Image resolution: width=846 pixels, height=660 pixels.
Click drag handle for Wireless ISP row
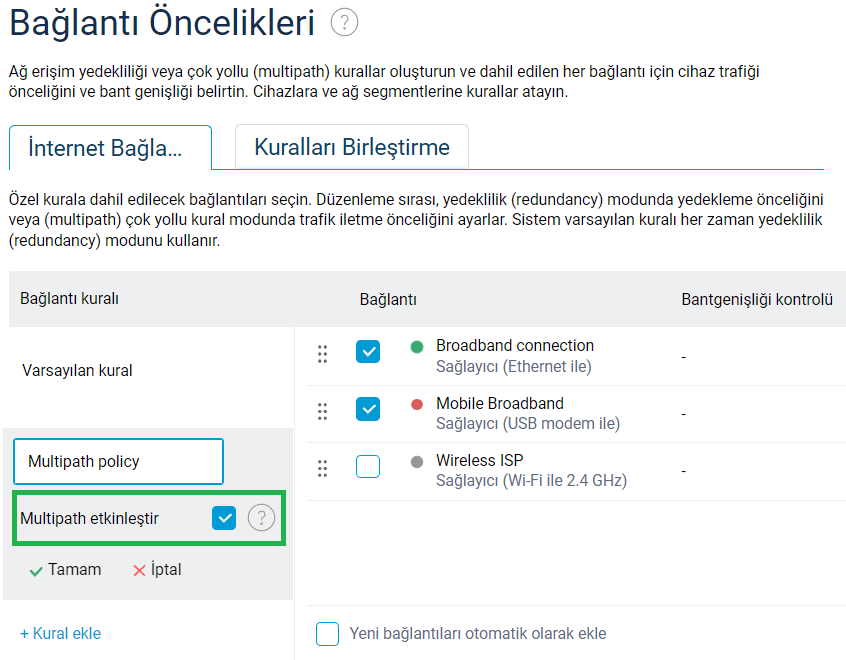[322, 468]
